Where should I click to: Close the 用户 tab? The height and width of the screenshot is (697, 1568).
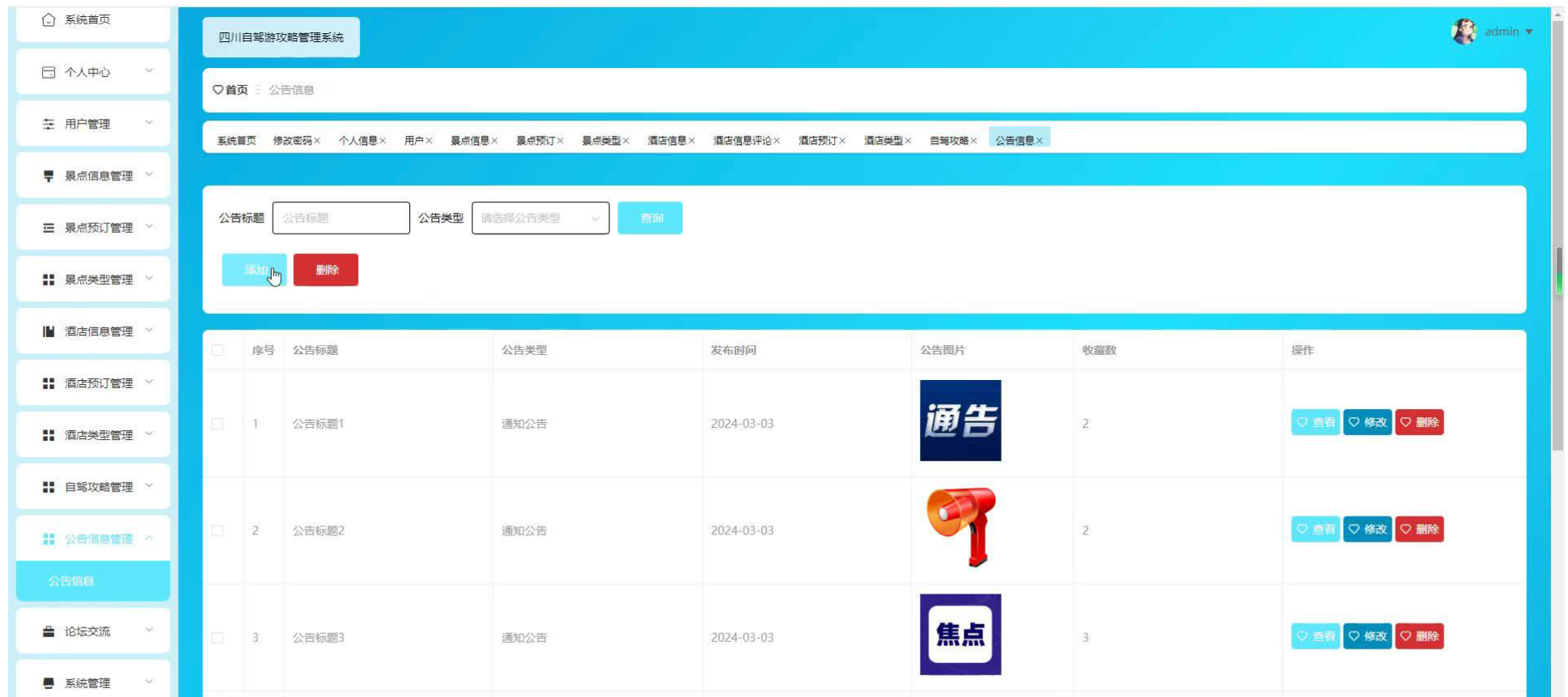[429, 141]
